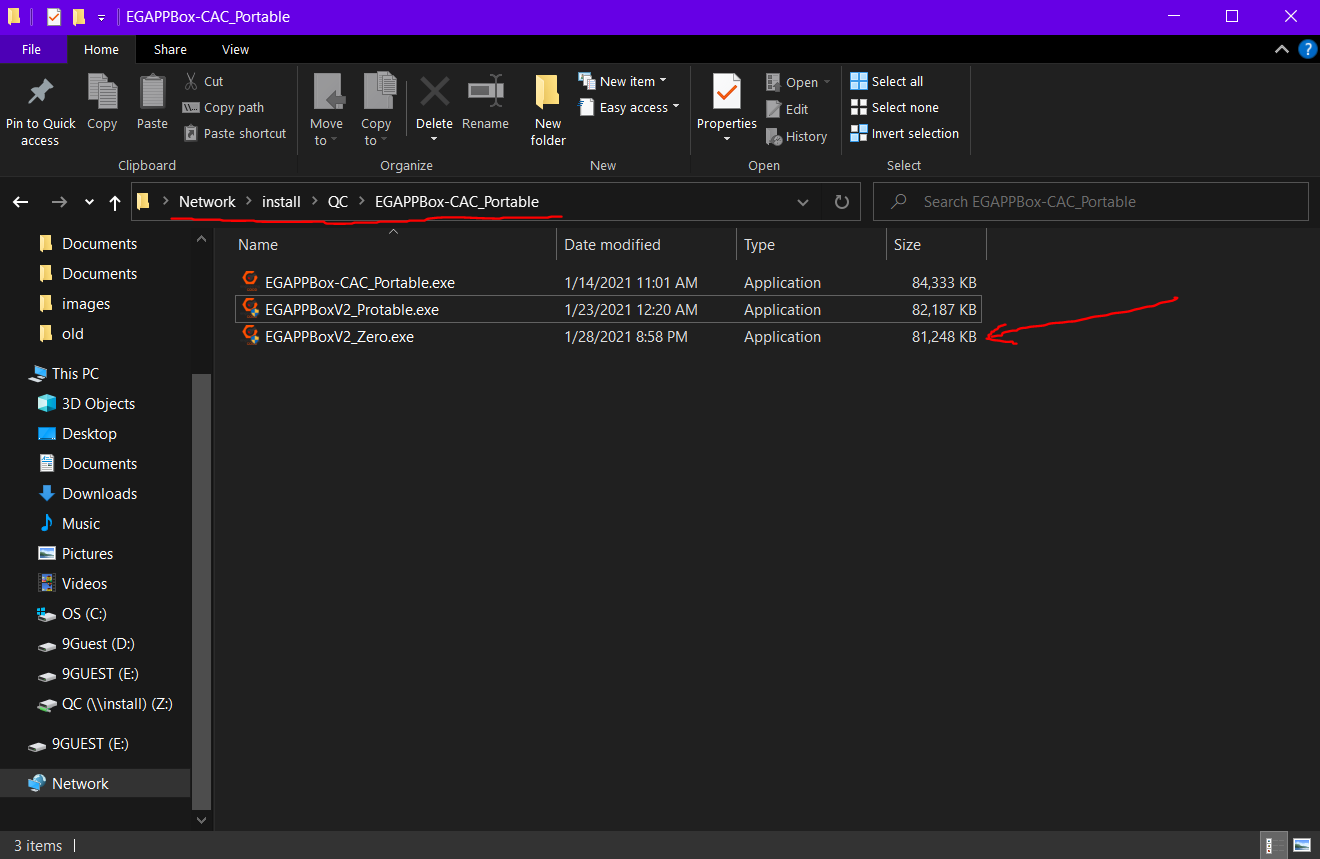Refresh the current folder view
The height and width of the screenshot is (859, 1320).
point(841,202)
